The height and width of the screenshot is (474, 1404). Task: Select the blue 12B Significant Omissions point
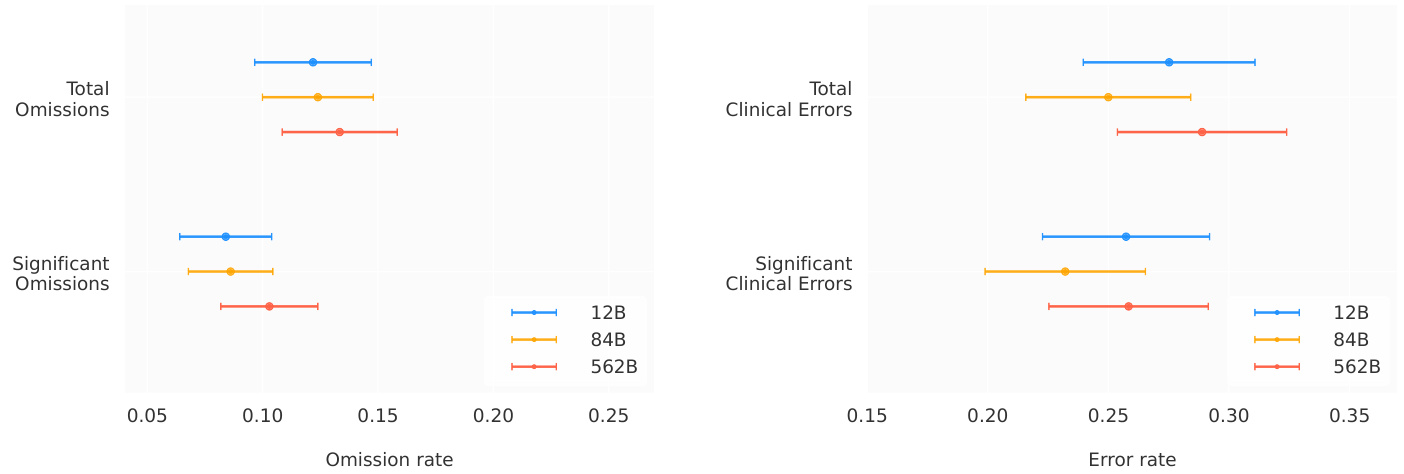(x=226, y=237)
